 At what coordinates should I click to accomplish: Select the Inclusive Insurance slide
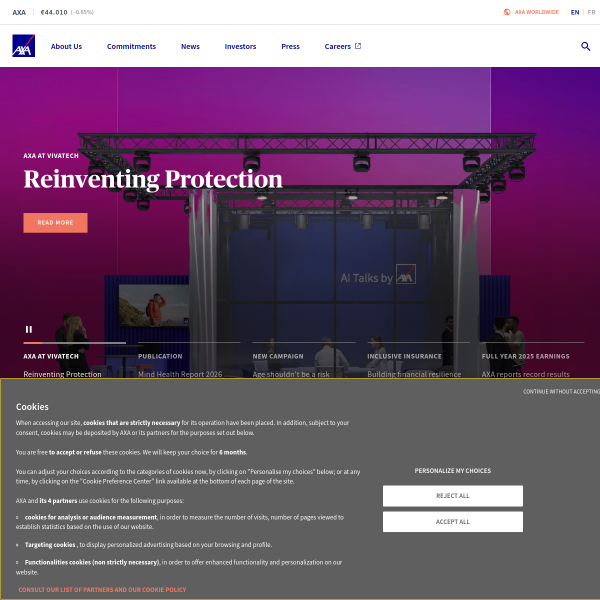click(418, 361)
